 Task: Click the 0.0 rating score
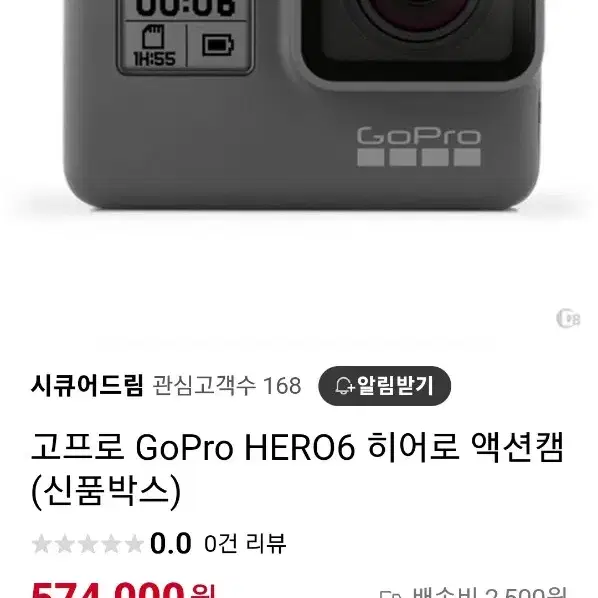[x=170, y=543]
